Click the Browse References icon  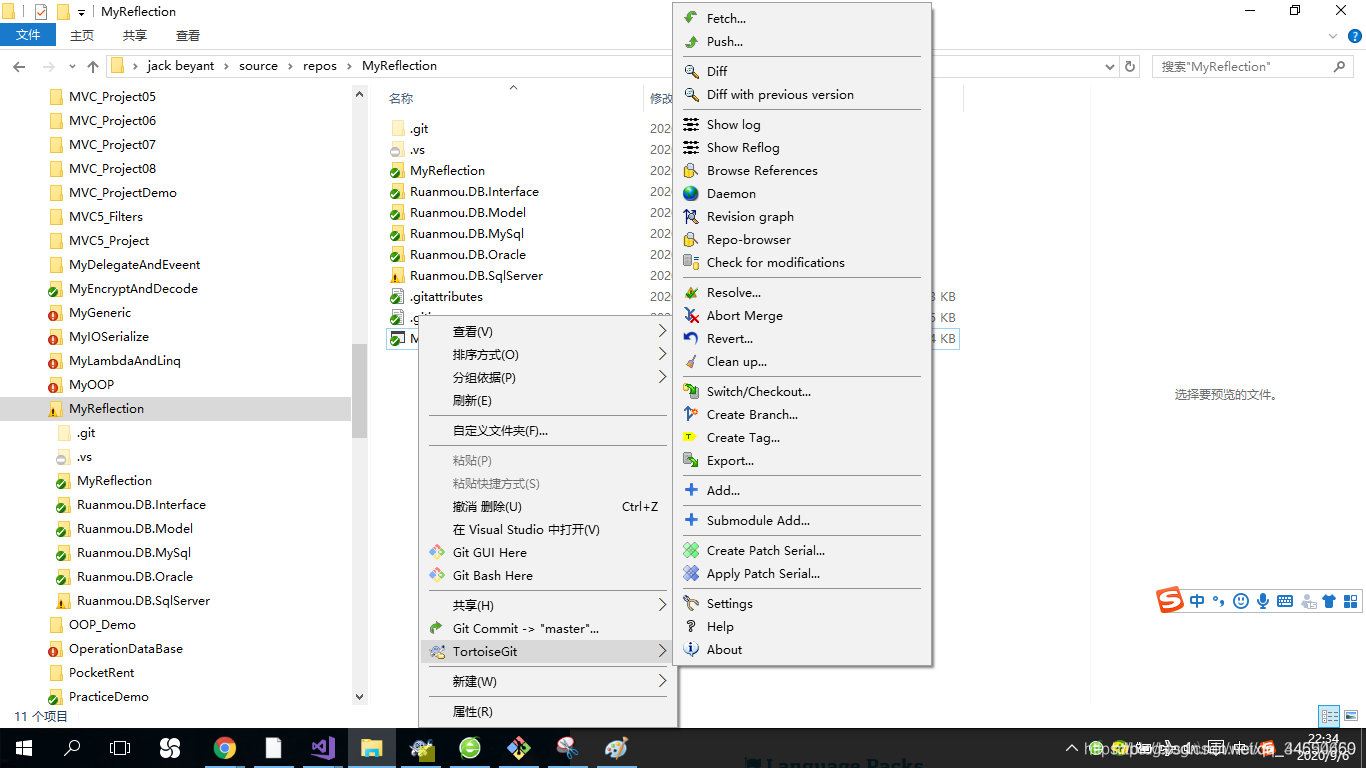691,170
